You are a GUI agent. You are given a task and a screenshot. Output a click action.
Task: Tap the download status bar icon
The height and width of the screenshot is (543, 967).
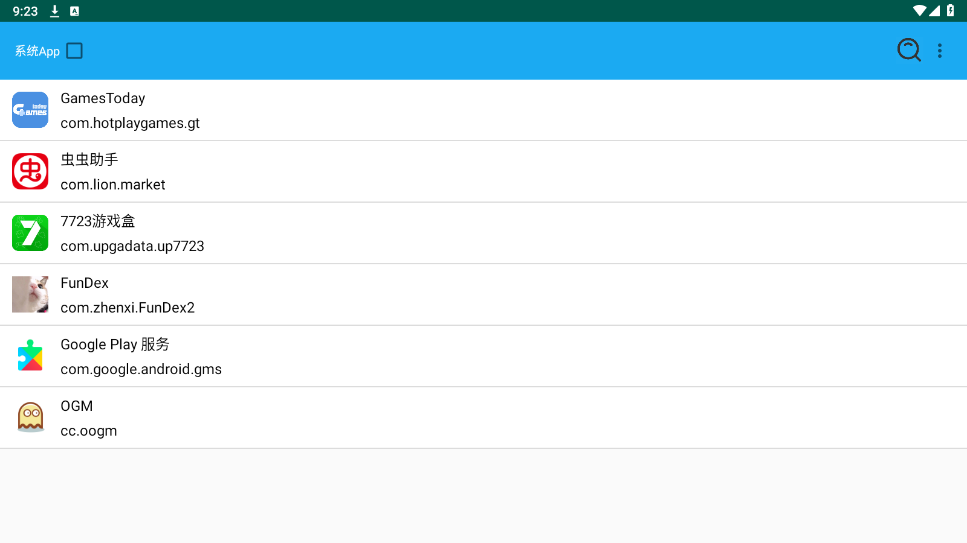55,11
